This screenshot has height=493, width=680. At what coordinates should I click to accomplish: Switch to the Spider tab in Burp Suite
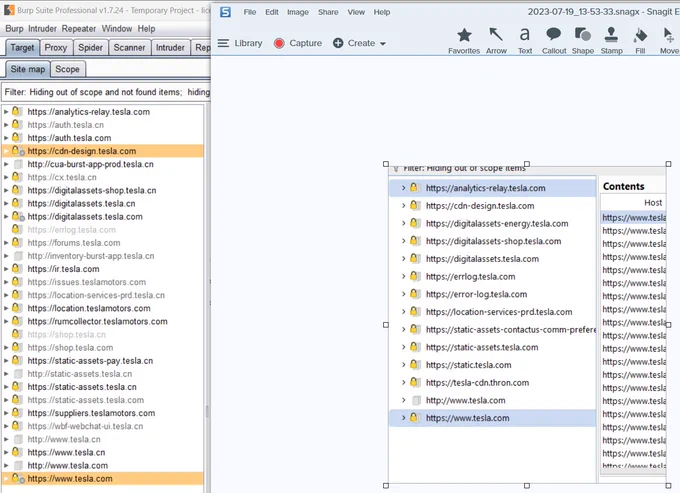(x=90, y=48)
